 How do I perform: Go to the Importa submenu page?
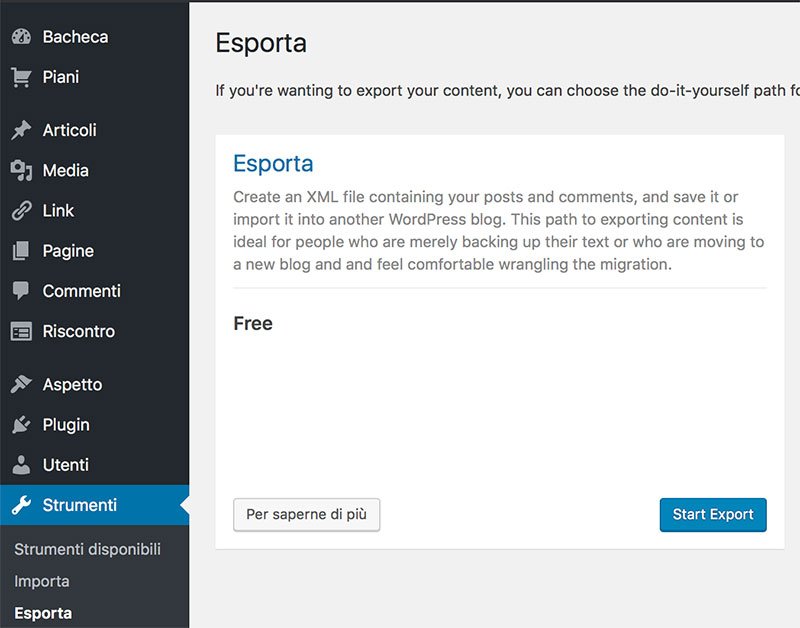pyautogui.click(x=42, y=581)
